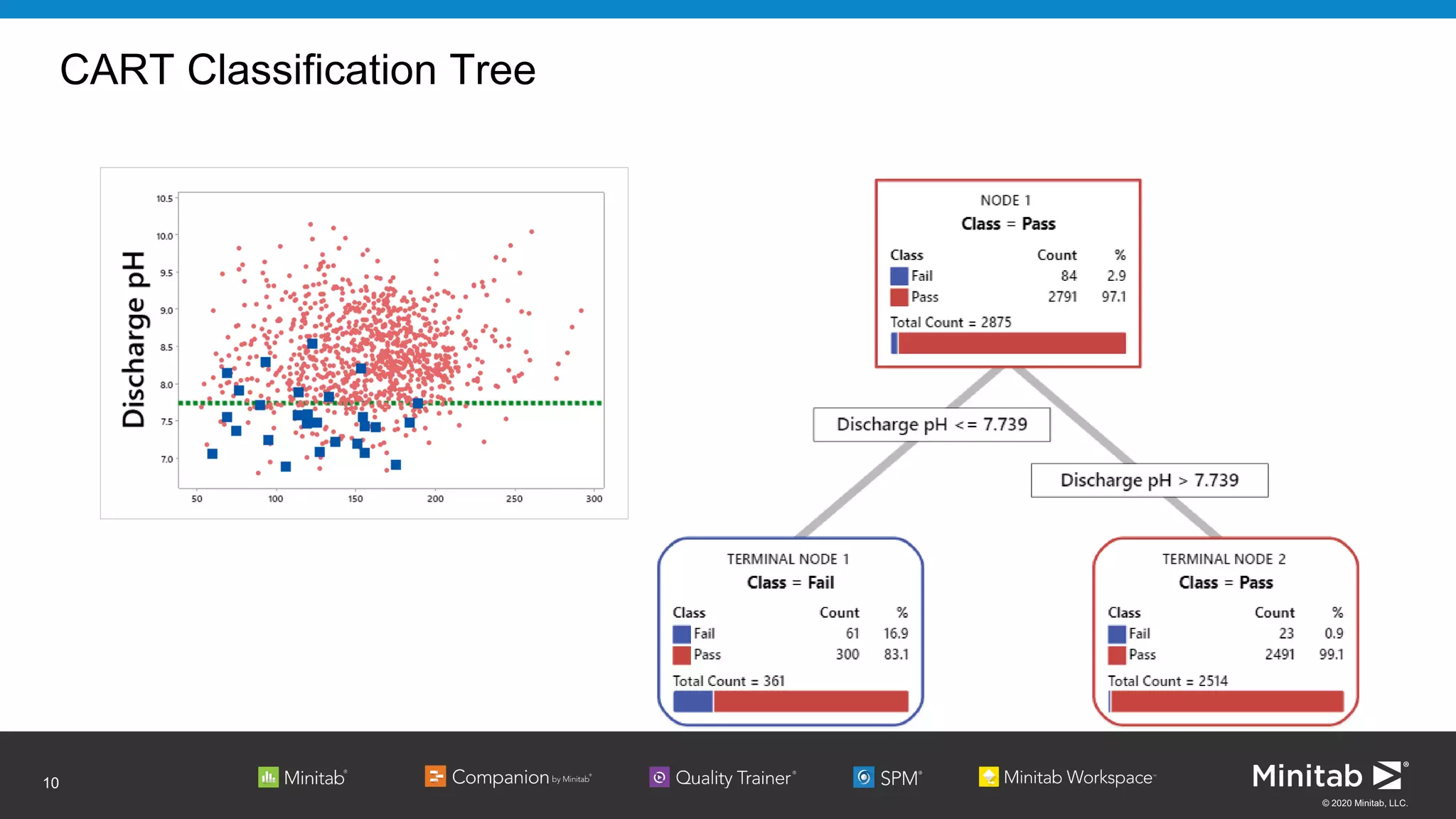
Task: Click Node 1 red Pass swatch
Action: click(x=899, y=297)
